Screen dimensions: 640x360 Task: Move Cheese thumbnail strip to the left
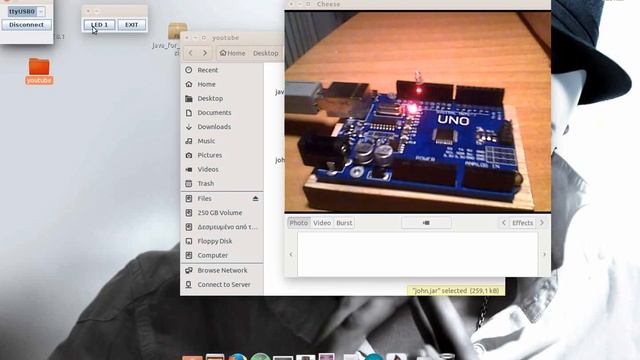tap(291, 254)
